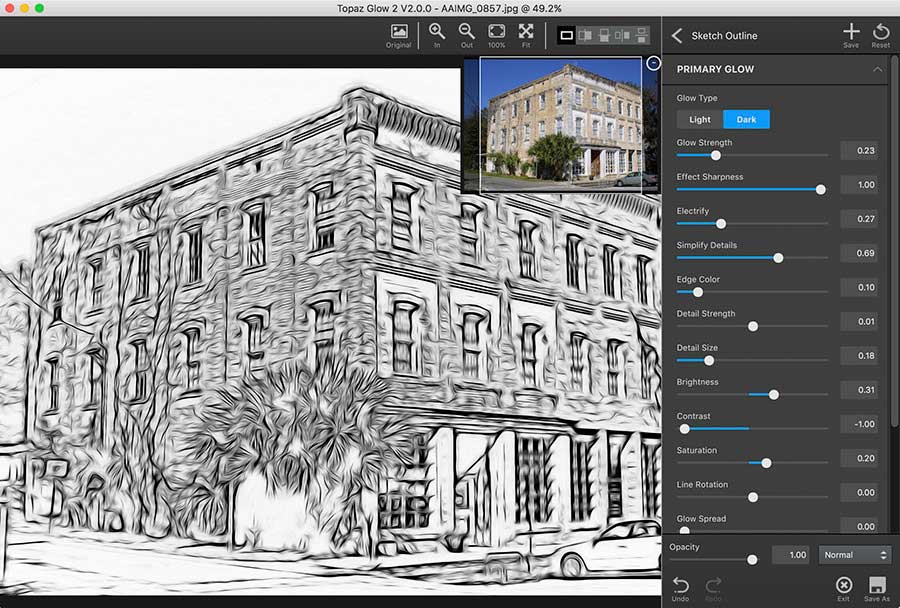Save the preset with the plus icon
This screenshot has width=900, height=608.
[851, 36]
